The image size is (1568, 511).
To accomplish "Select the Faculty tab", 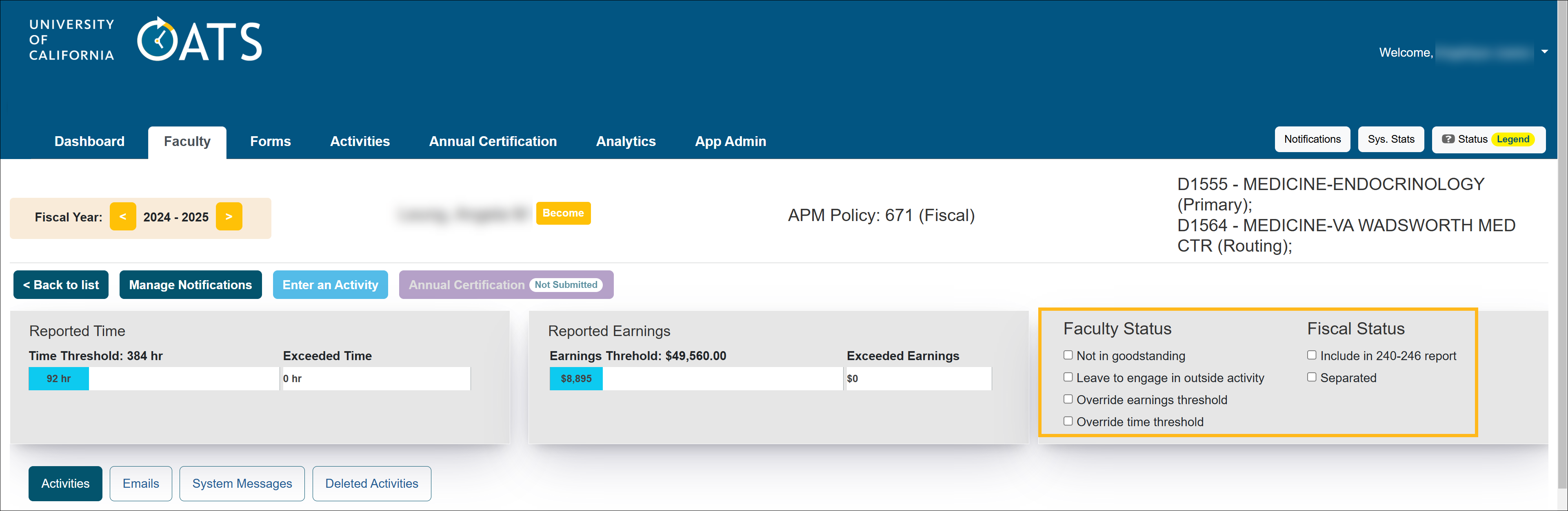I will pyautogui.click(x=187, y=142).
